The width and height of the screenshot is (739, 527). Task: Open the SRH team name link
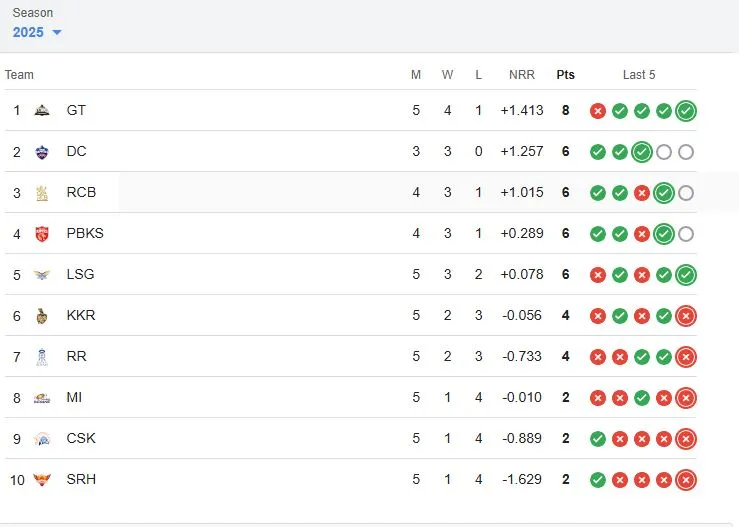(x=81, y=479)
